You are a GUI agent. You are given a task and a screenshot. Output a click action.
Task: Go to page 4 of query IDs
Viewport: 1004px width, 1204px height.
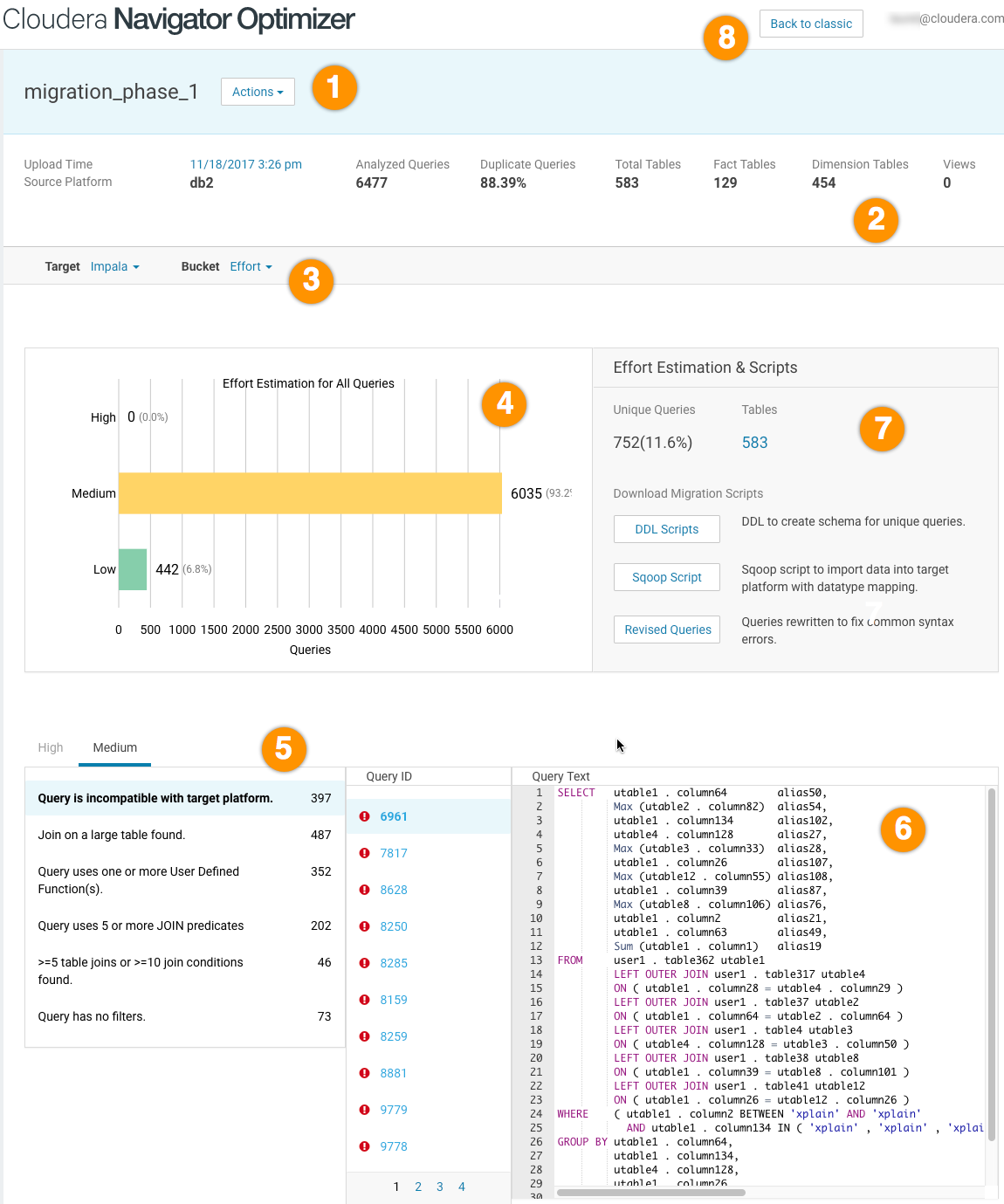[462, 1187]
